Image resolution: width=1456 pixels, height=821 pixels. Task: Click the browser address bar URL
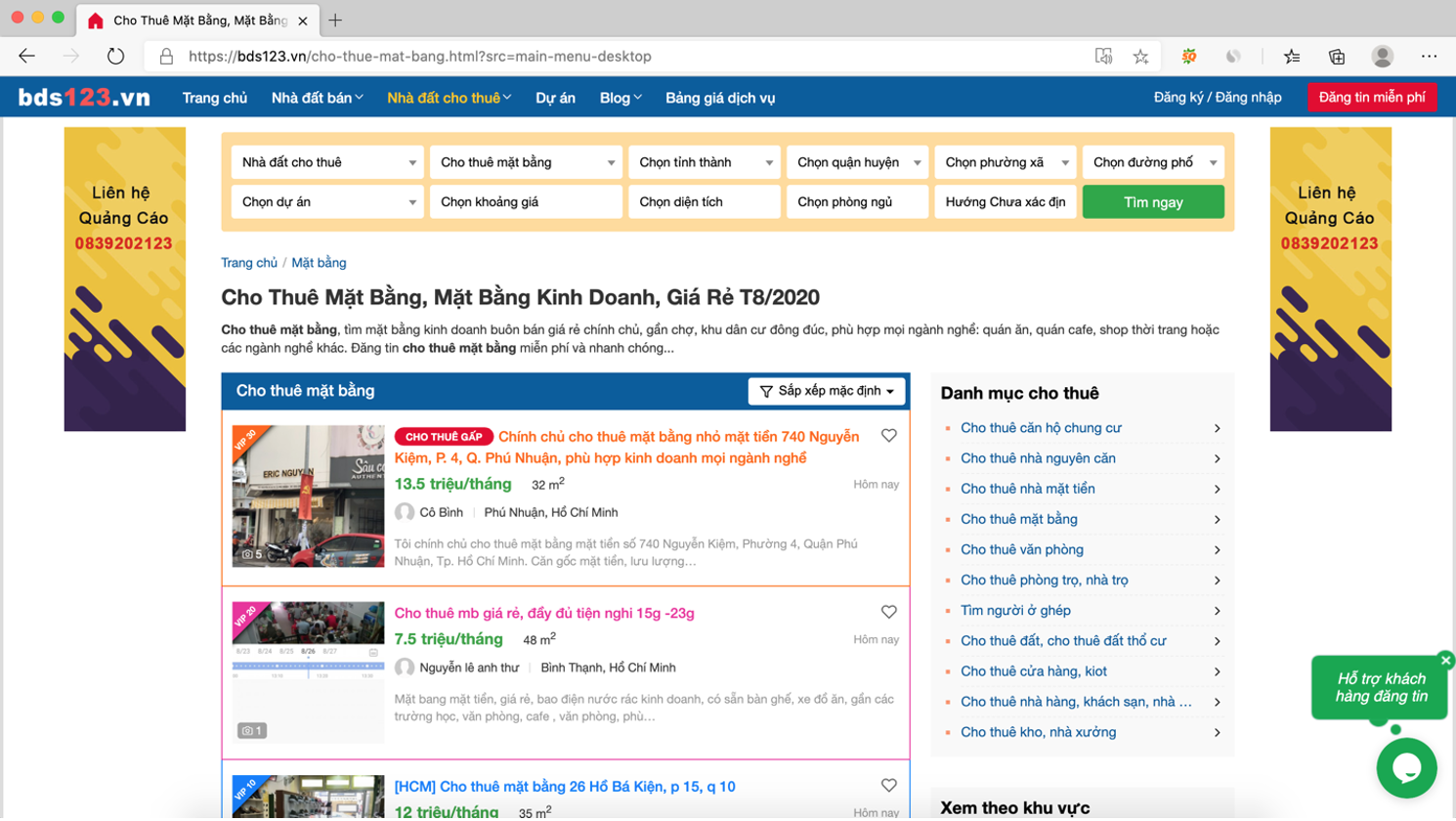click(420, 57)
